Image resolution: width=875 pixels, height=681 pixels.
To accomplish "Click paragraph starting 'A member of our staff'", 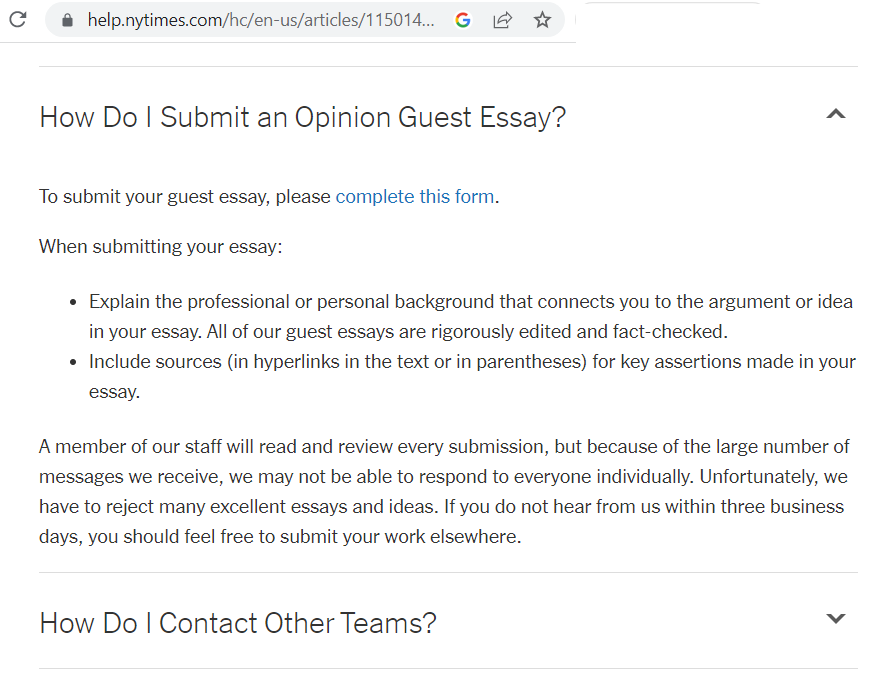I will pyautogui.click(x=444, y=491).
